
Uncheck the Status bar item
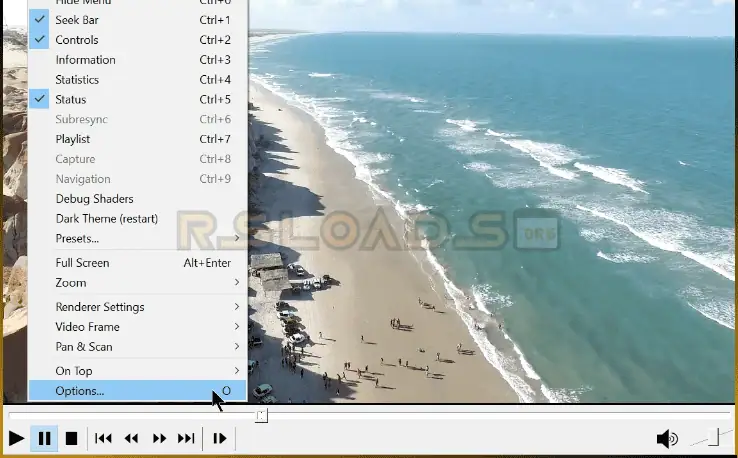pyautogui.click(x=137, y=99)
